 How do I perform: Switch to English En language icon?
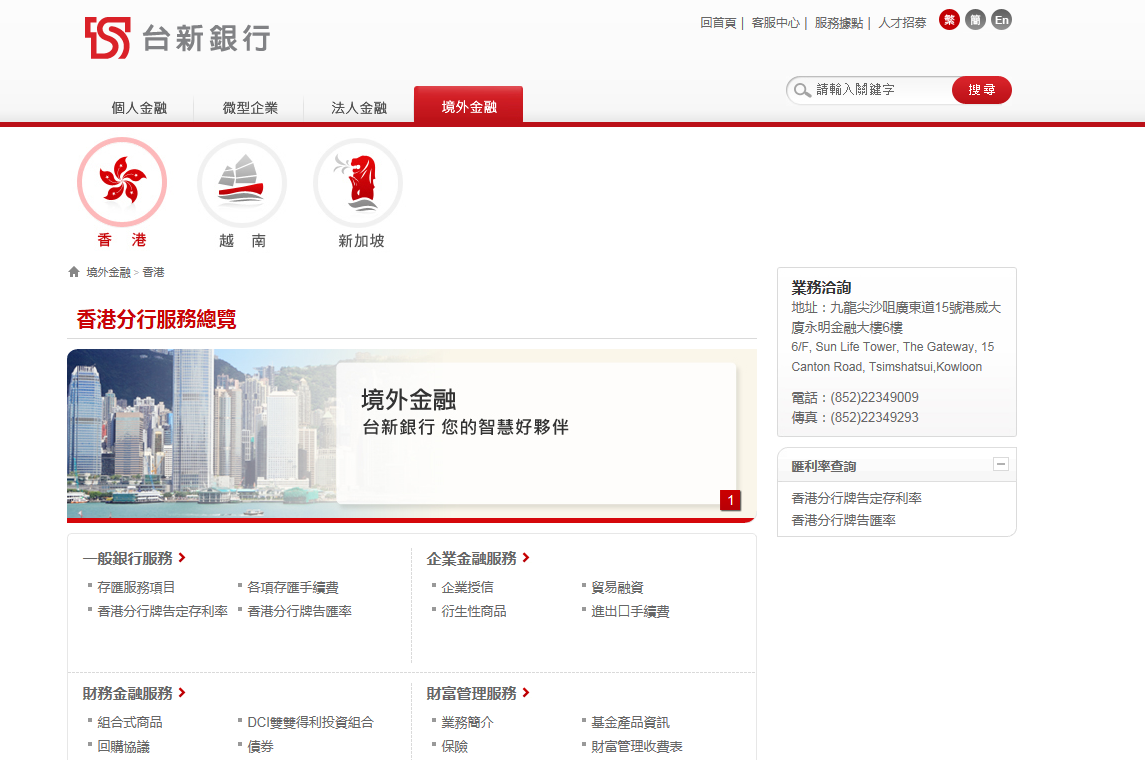tap(1002, 20)
